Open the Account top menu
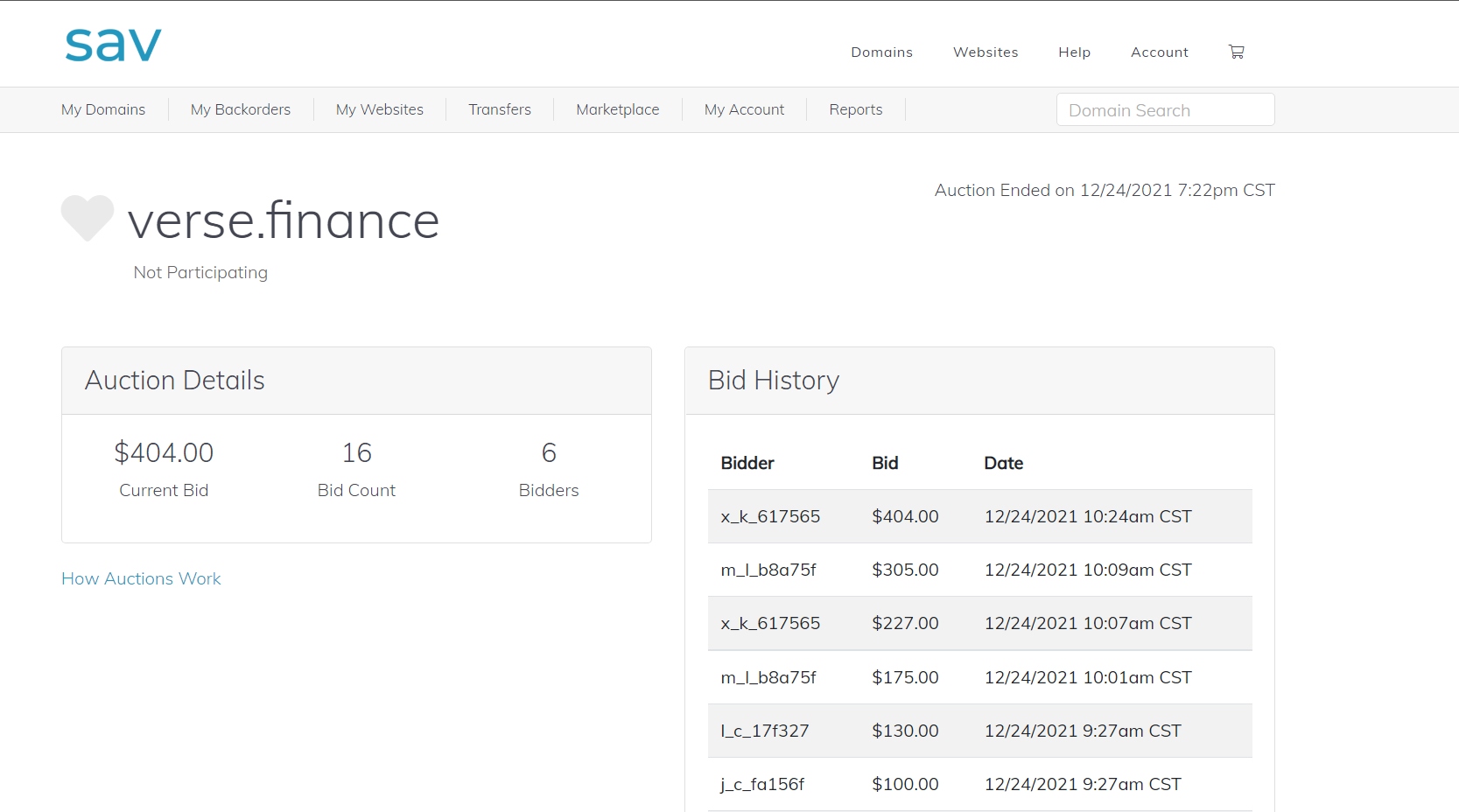The image size is (1459, 812). [x=1159, y=52]
